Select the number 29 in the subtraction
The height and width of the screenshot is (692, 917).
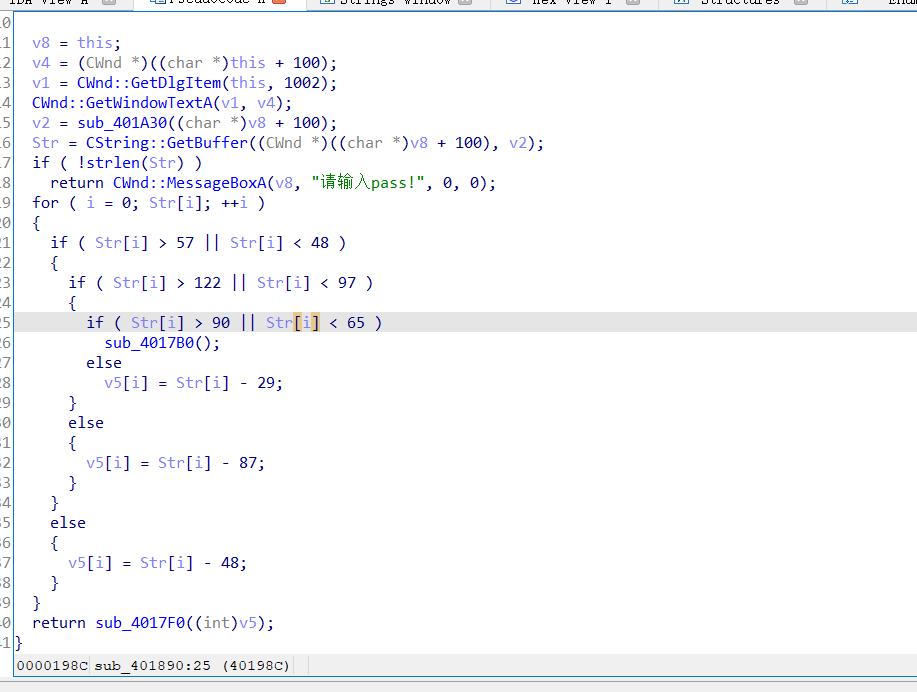coord(266,383)
